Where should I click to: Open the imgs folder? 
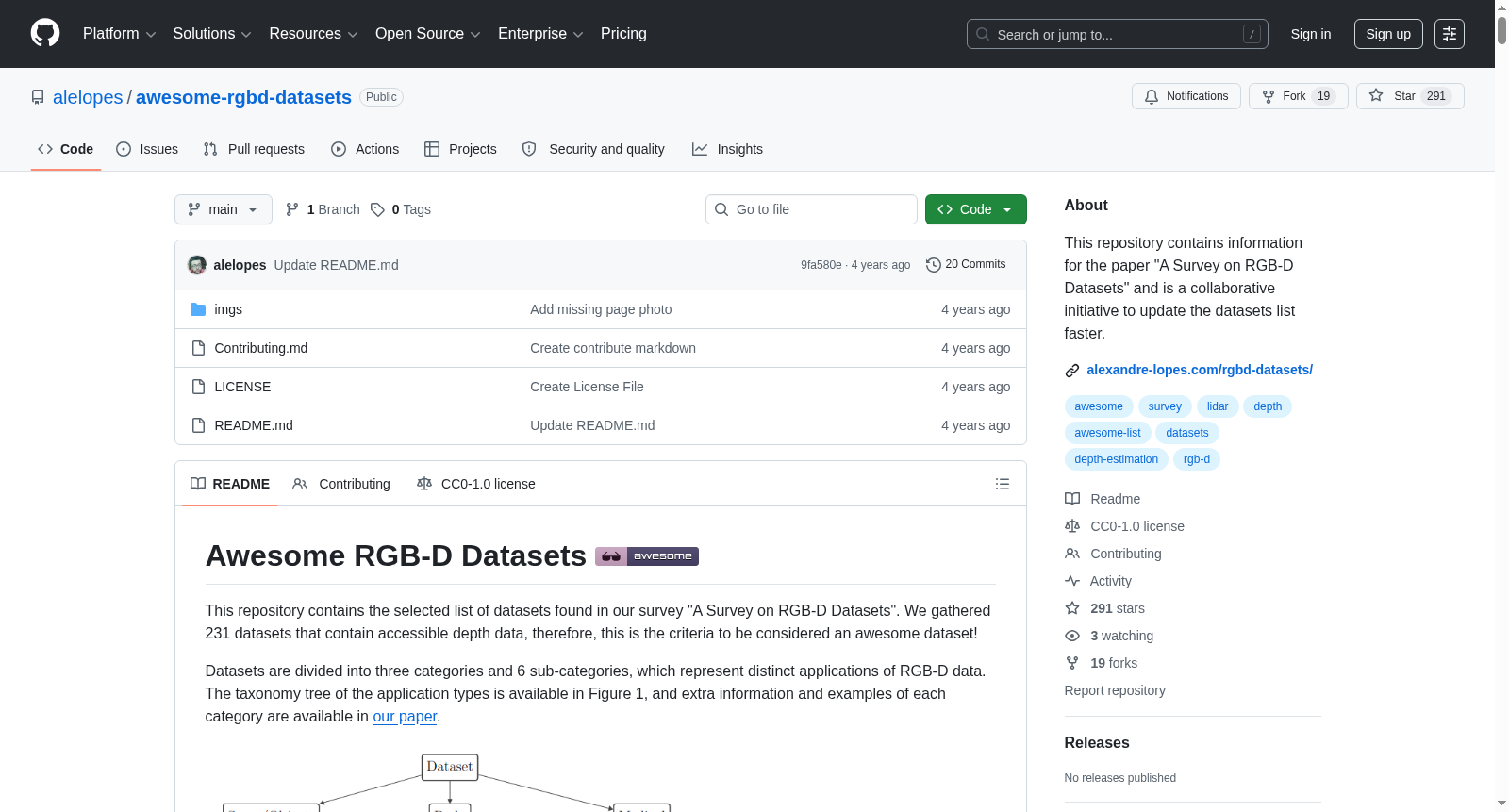tap(228, 309)
